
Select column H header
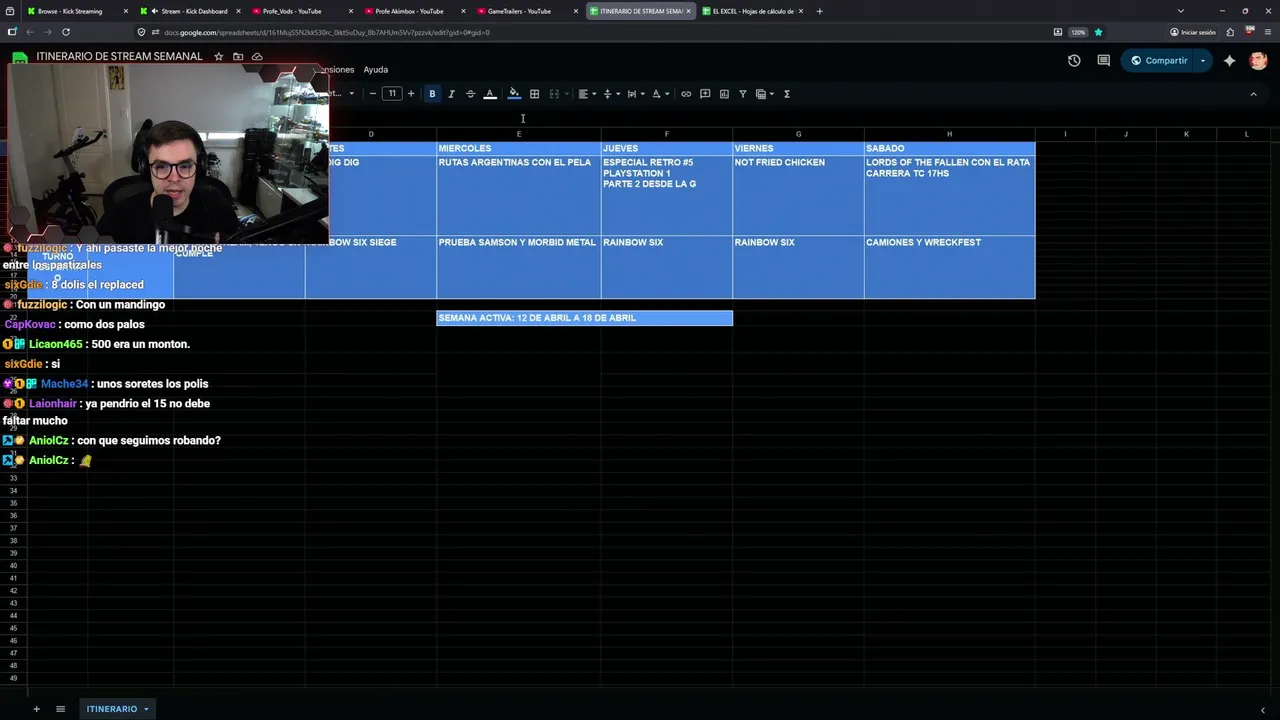pyautogui.click(x=949, y=134)
